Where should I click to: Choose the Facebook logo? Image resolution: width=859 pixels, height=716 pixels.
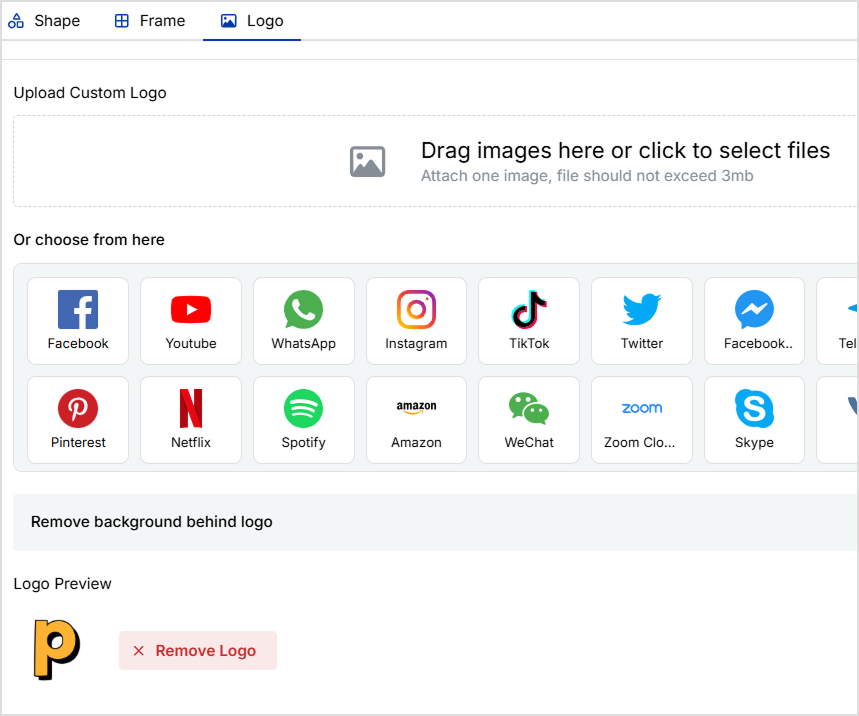(x=78, y=320)
